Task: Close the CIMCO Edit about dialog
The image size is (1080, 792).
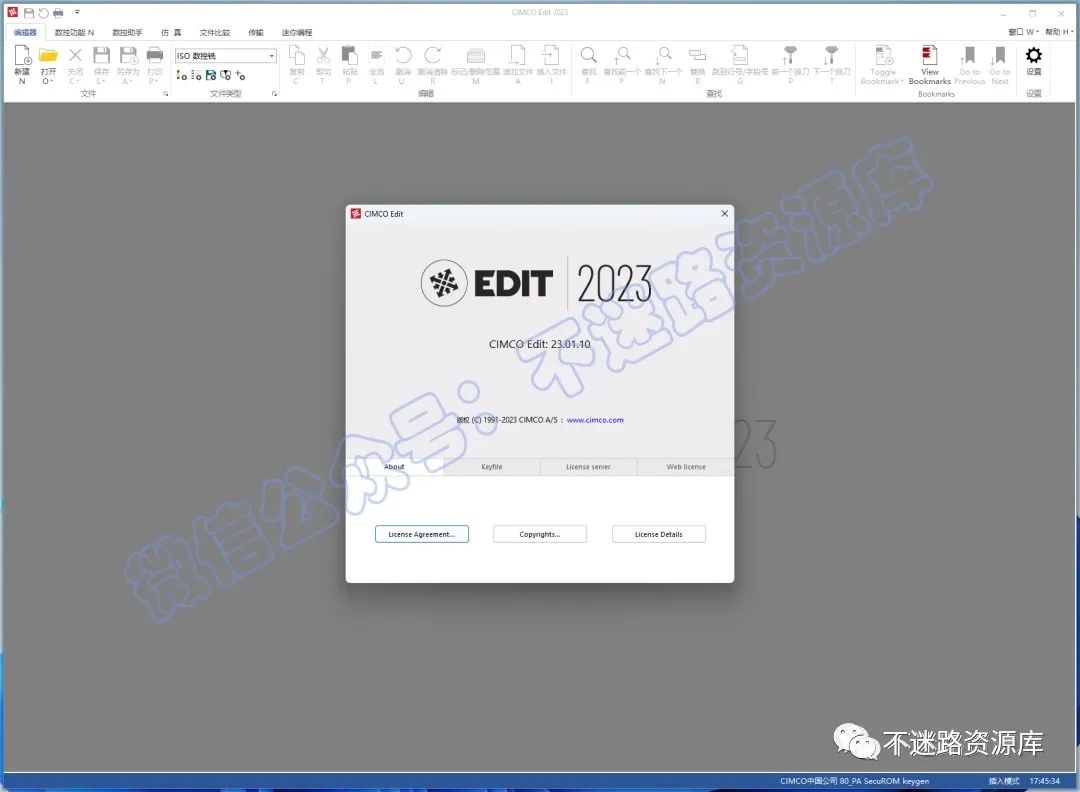Action: point(725,213)
